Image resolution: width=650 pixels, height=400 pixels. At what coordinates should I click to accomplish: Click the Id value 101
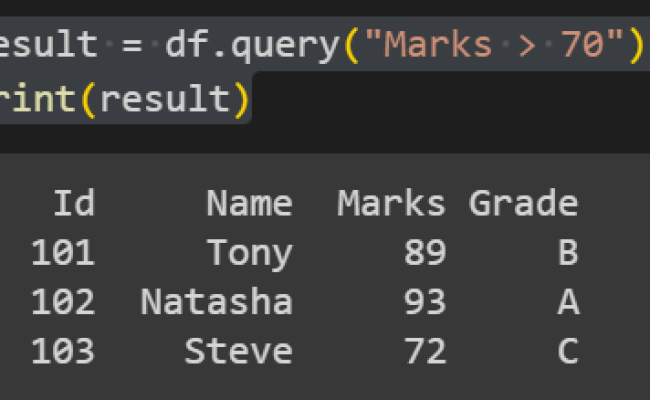point(63,252)
